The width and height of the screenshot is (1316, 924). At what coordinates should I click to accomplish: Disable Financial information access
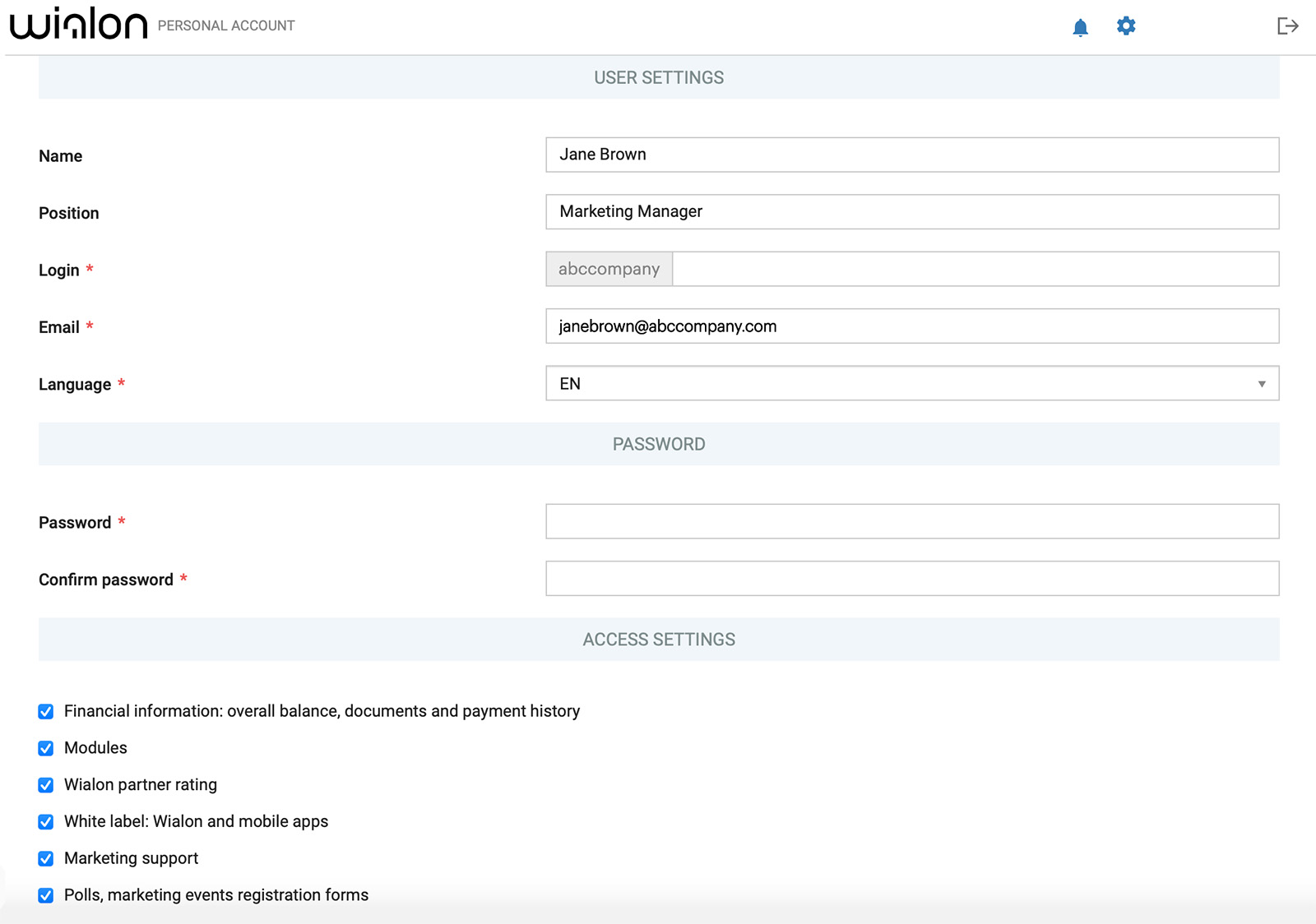click(45, 711)
